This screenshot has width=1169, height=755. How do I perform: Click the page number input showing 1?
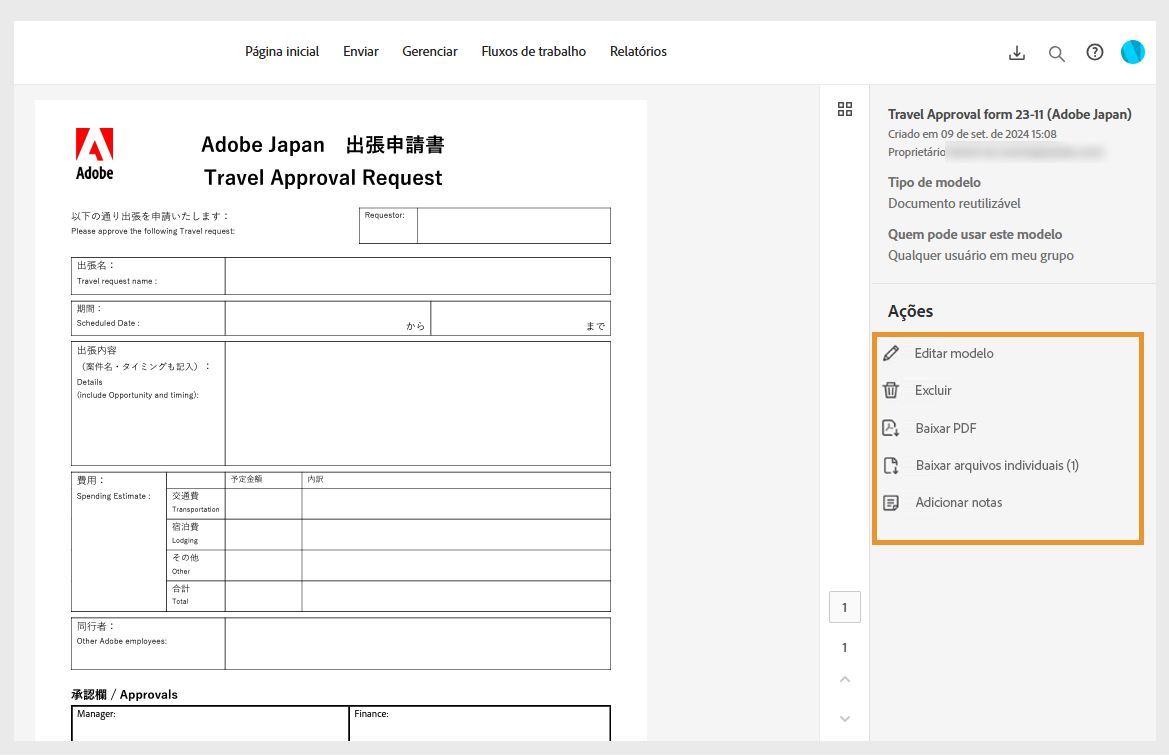click(844, 606)
